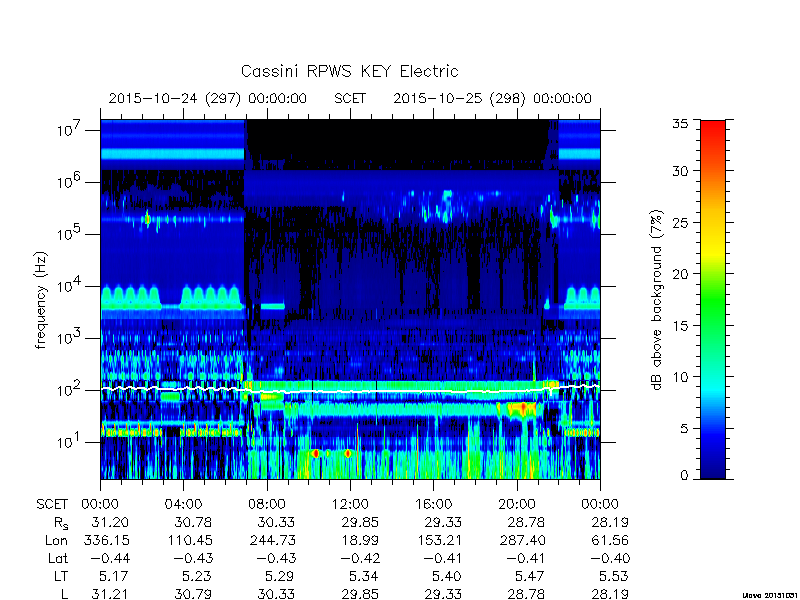Viewport: 800px width, 600px height.
Task: Click the Lon value 61.56
Action: pyautogui.click(x=610, y=540)
